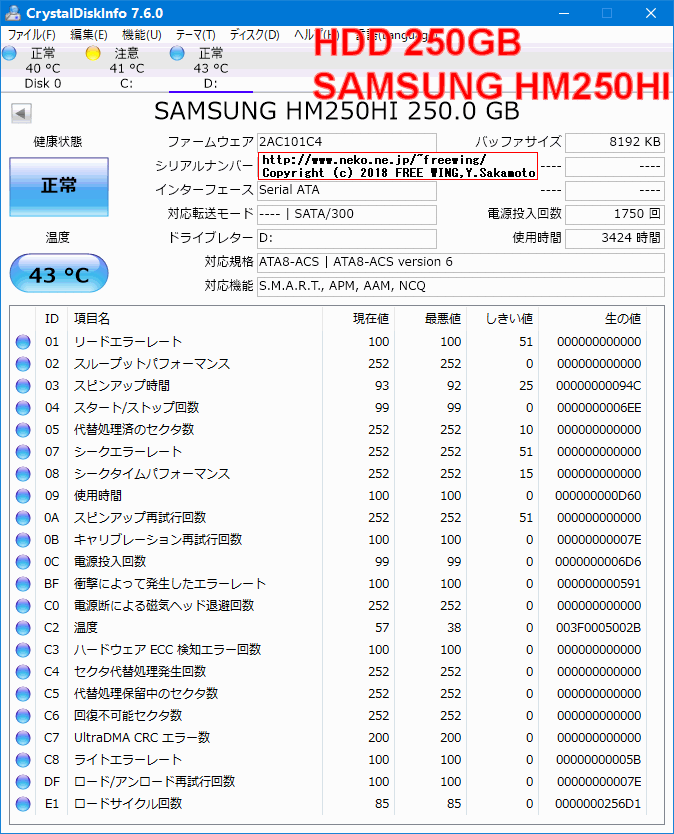Click the 3424 時間 power-on hours field
The height and width of the screenshot is (834, 674).
[x=615, y=238]
